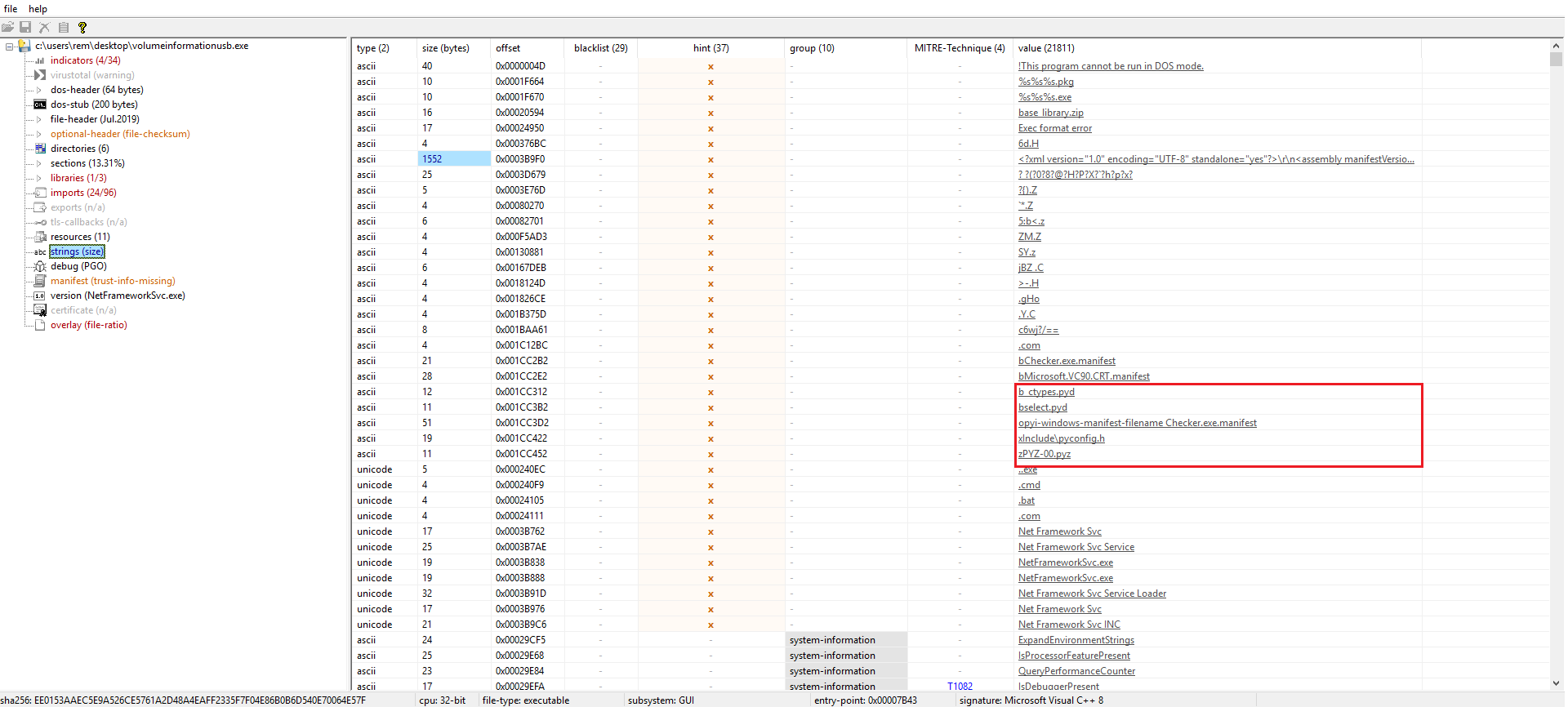
Task: Sort by the blacklist (29) column header
Action: (601, 48)
